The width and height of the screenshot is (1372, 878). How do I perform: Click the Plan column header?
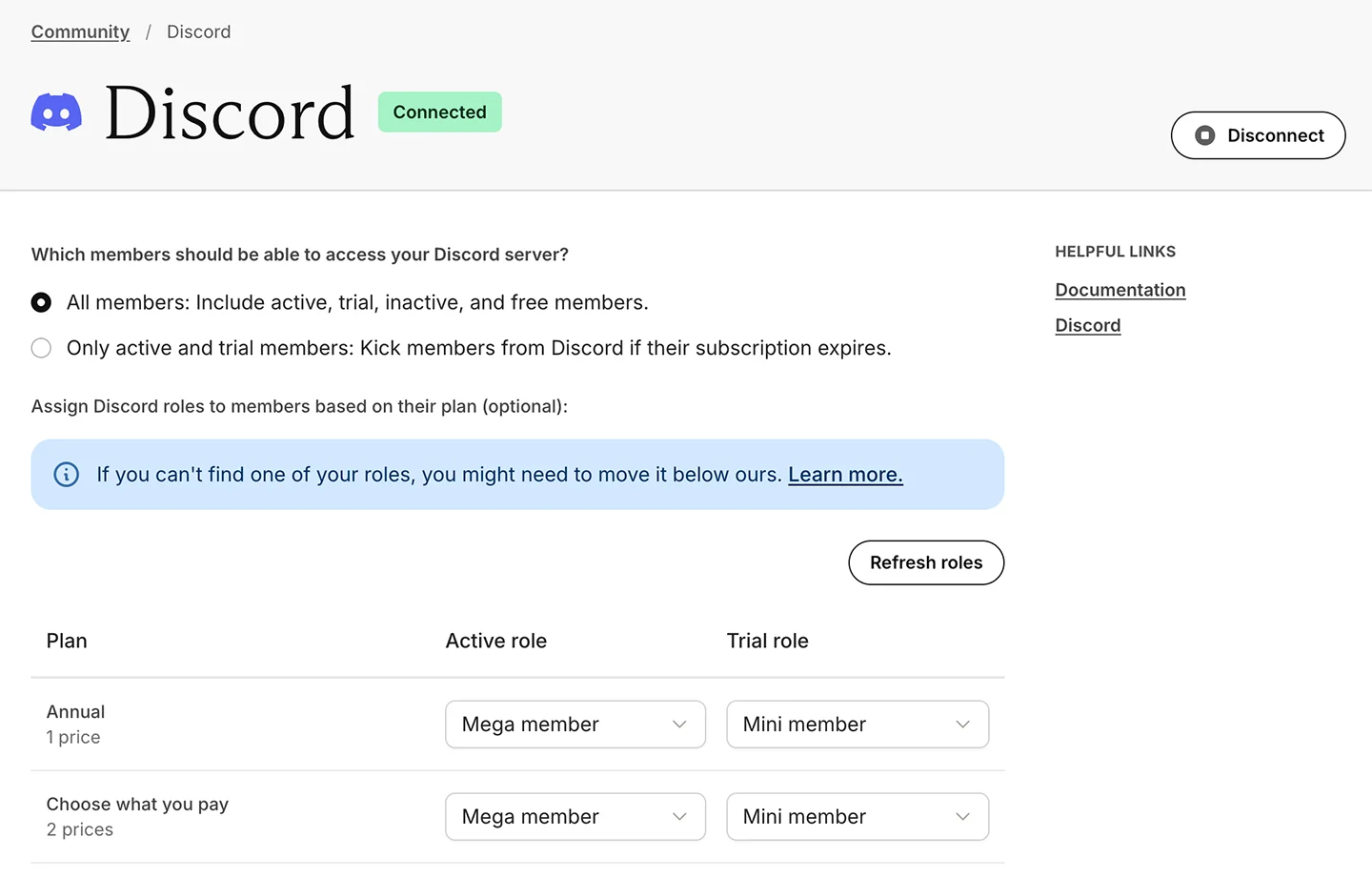click(x=67, y=641)
